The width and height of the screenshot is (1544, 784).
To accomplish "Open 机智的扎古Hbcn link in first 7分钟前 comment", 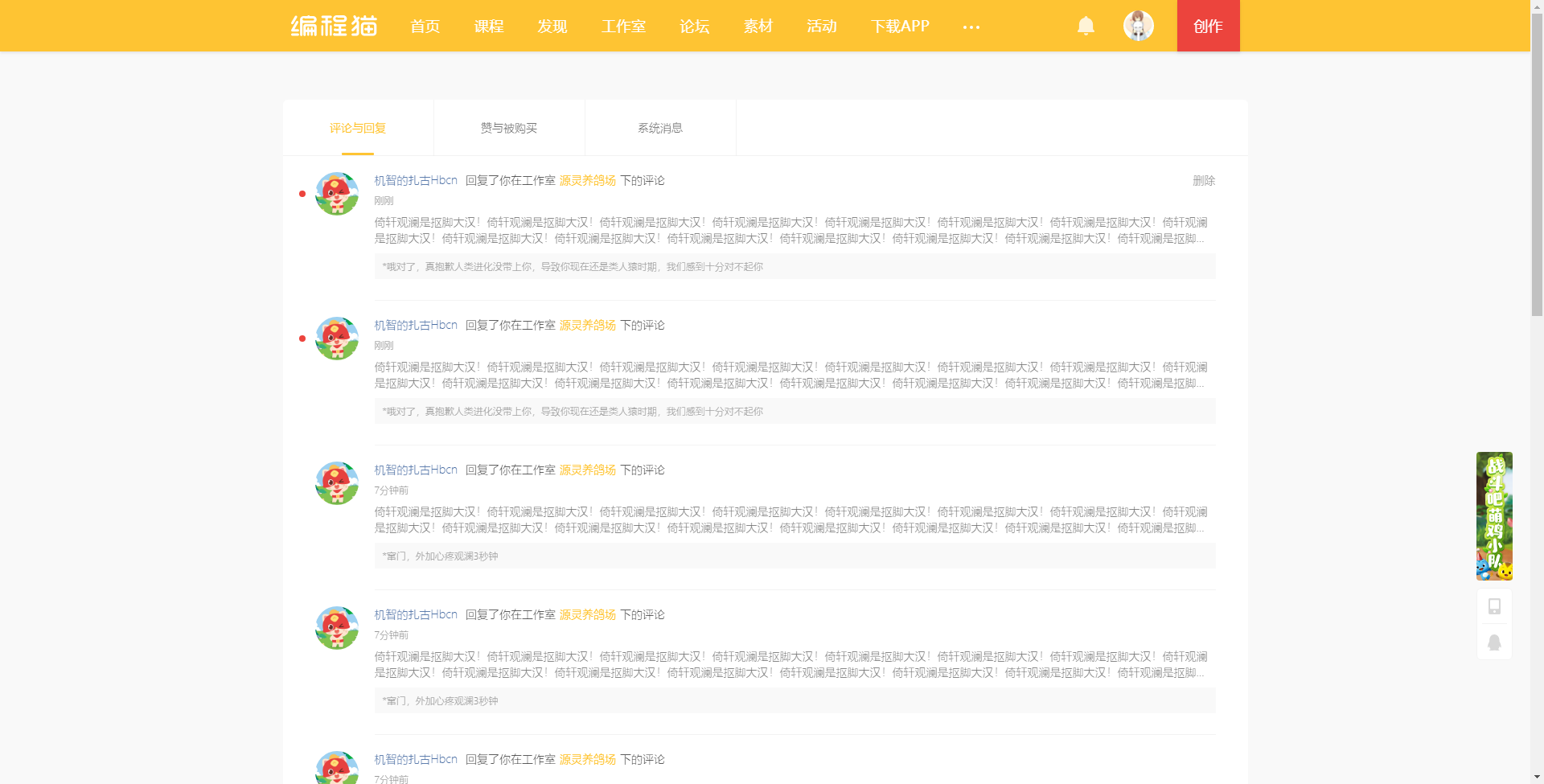I will pos(416,470).
